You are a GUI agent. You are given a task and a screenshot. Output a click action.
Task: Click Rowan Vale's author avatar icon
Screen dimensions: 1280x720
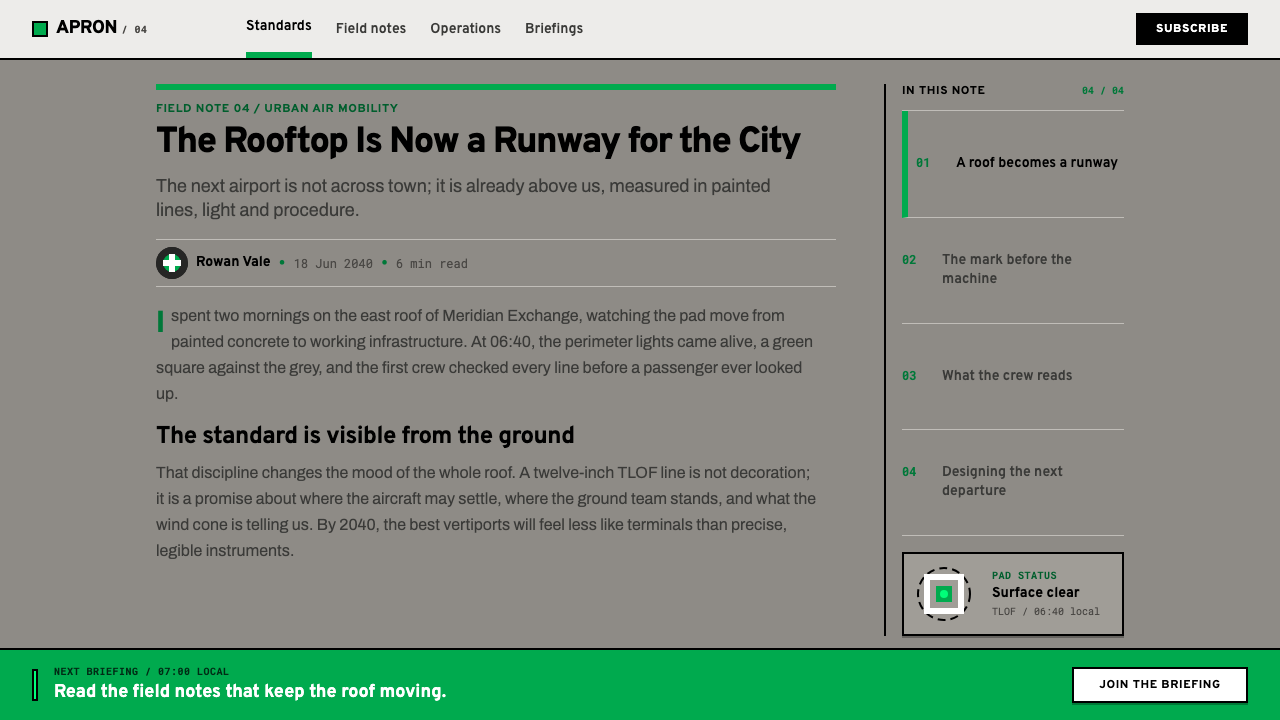coord(172,263)
